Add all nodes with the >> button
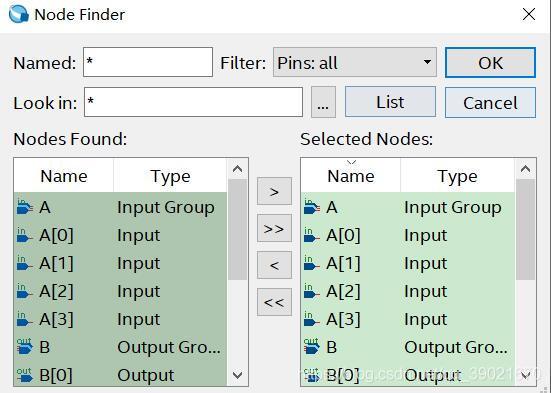 point(274,228)
